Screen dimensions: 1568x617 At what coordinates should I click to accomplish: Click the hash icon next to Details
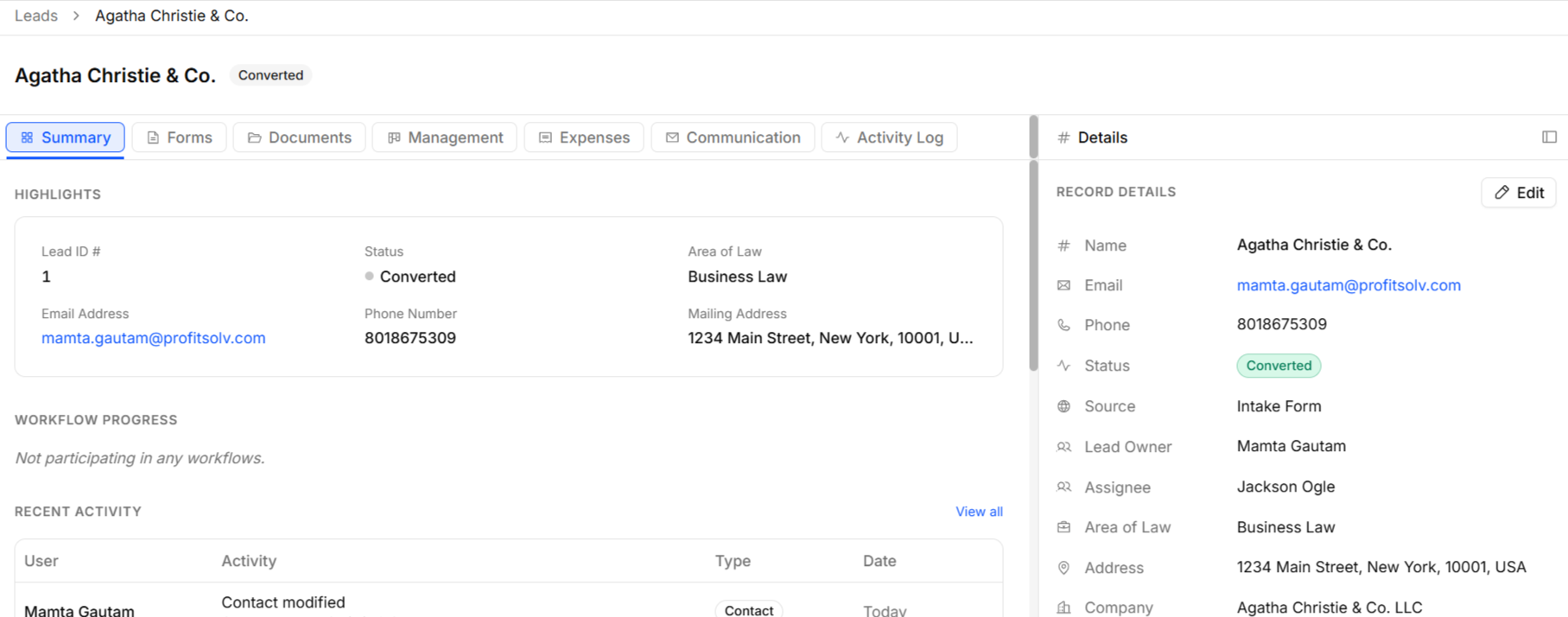coord(1063,137)
